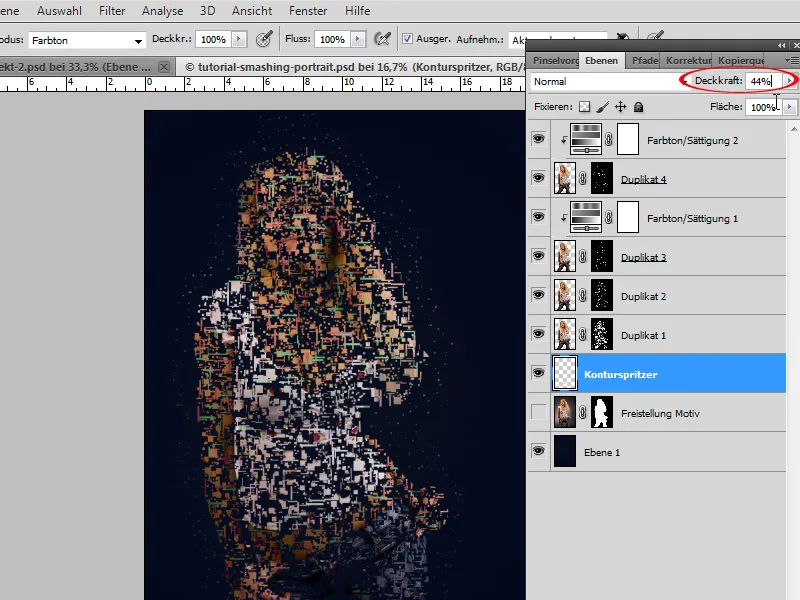Open the Fenster menu
This screenshot has width=800, height=600.
pyautogui.click(x=308, y=11)
